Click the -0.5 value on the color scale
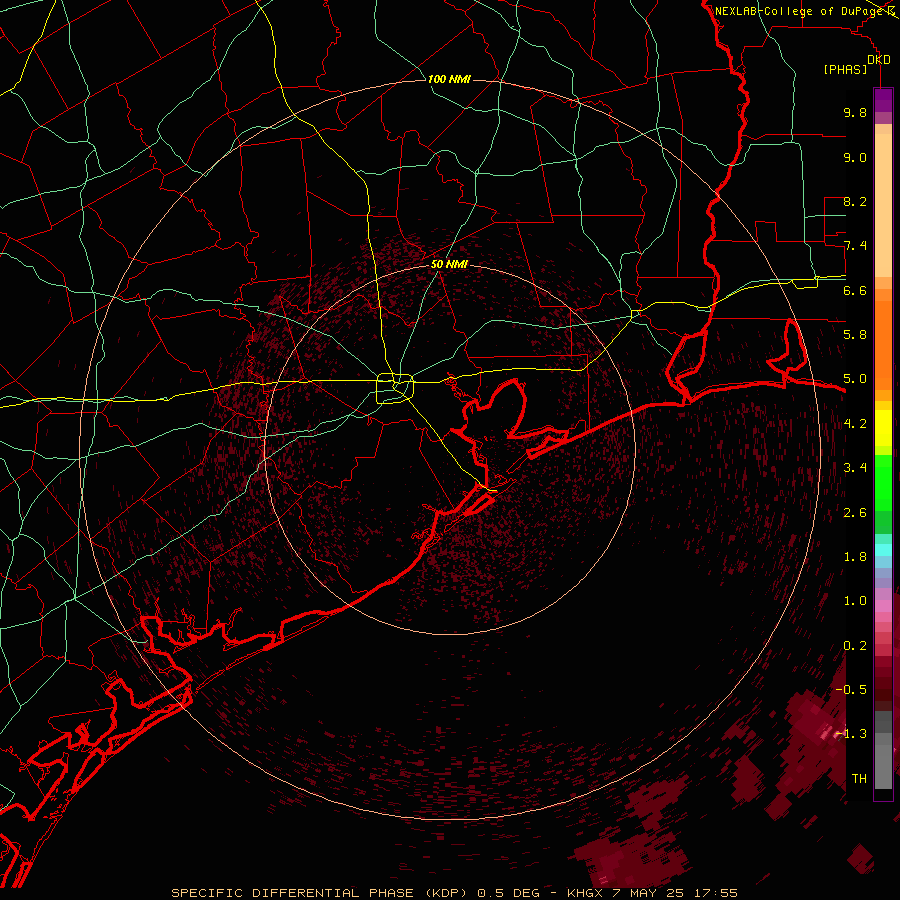The width and height of the screenshot is (900, 900). pyautogui.click(x=851, y=689)
